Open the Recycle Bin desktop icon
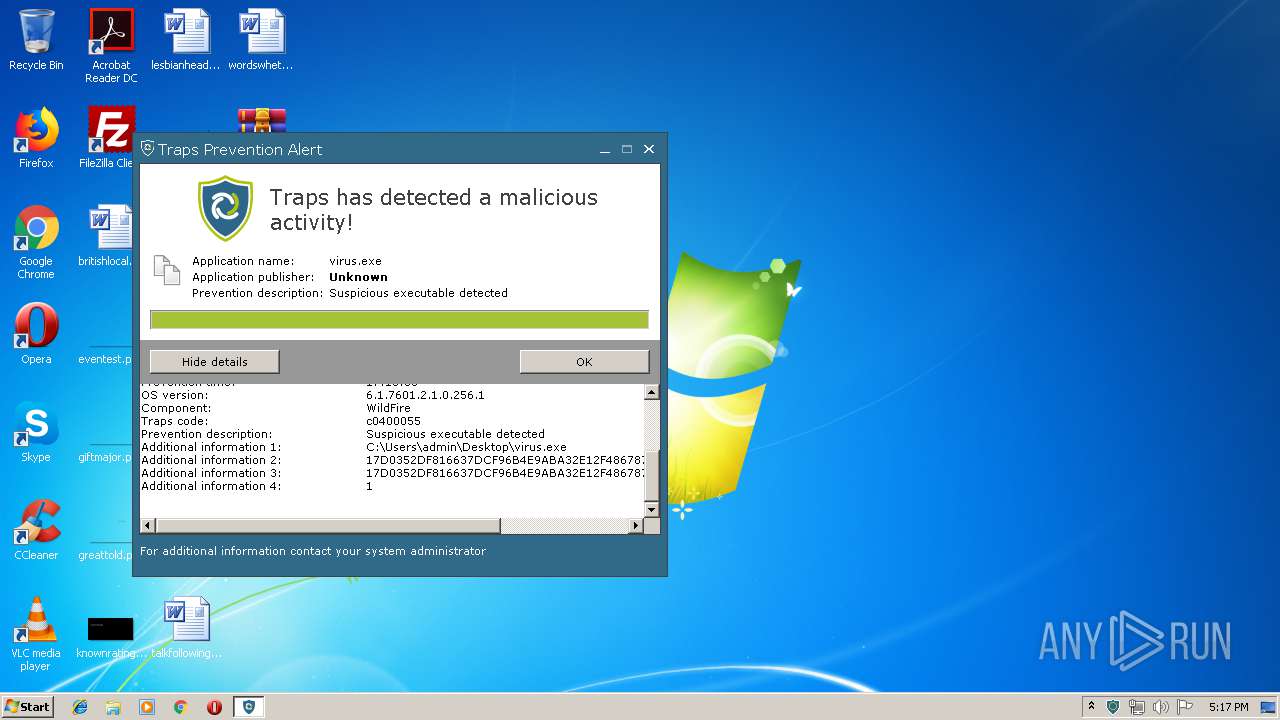Screen dimensions: 1280x720 click(x=36, y=40)
